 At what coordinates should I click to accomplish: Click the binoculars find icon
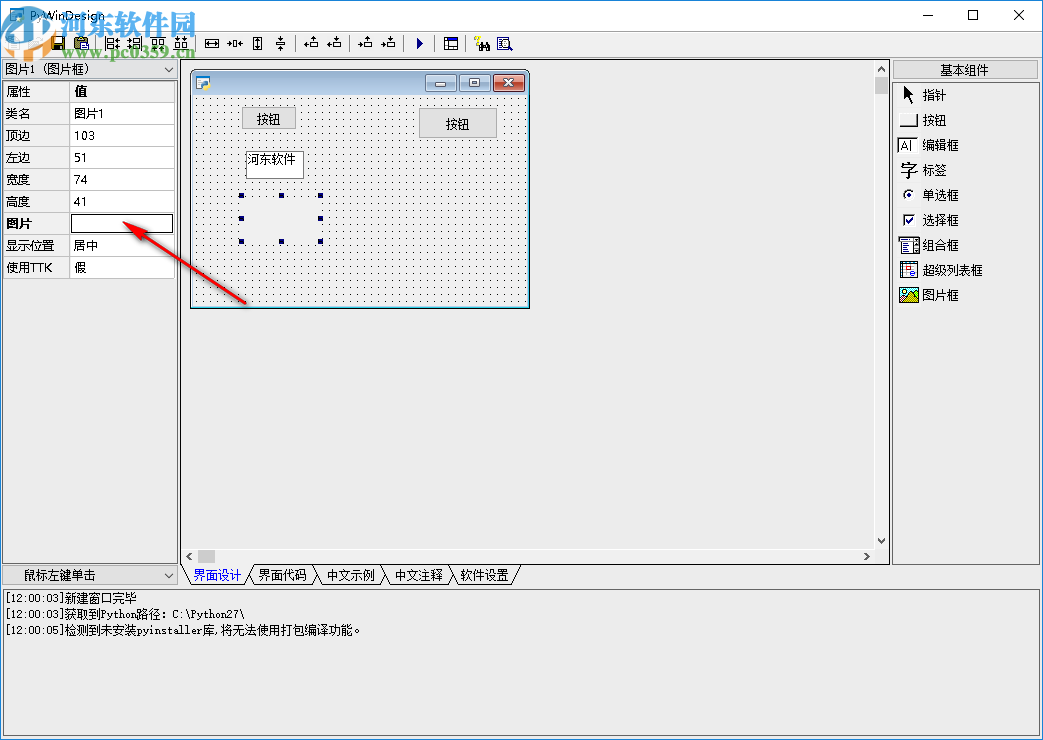point(482,43)
